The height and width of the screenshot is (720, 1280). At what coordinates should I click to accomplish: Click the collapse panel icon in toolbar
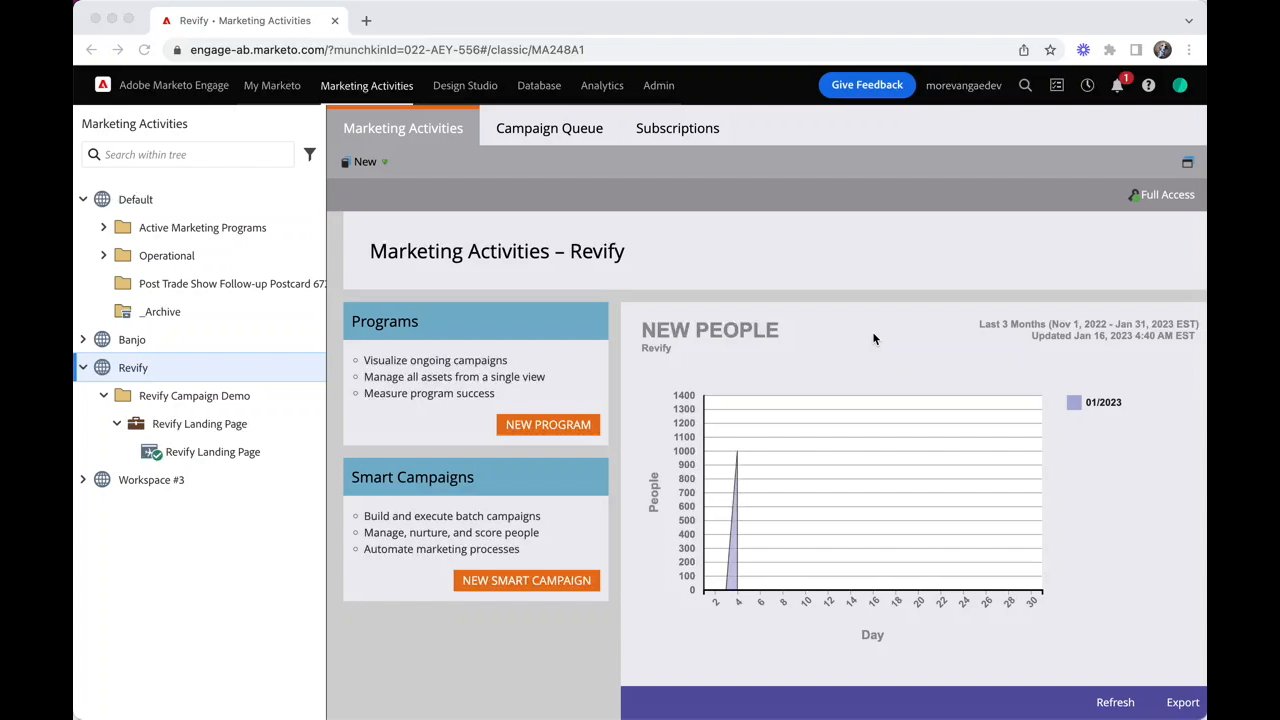[x=1187, y=162]
